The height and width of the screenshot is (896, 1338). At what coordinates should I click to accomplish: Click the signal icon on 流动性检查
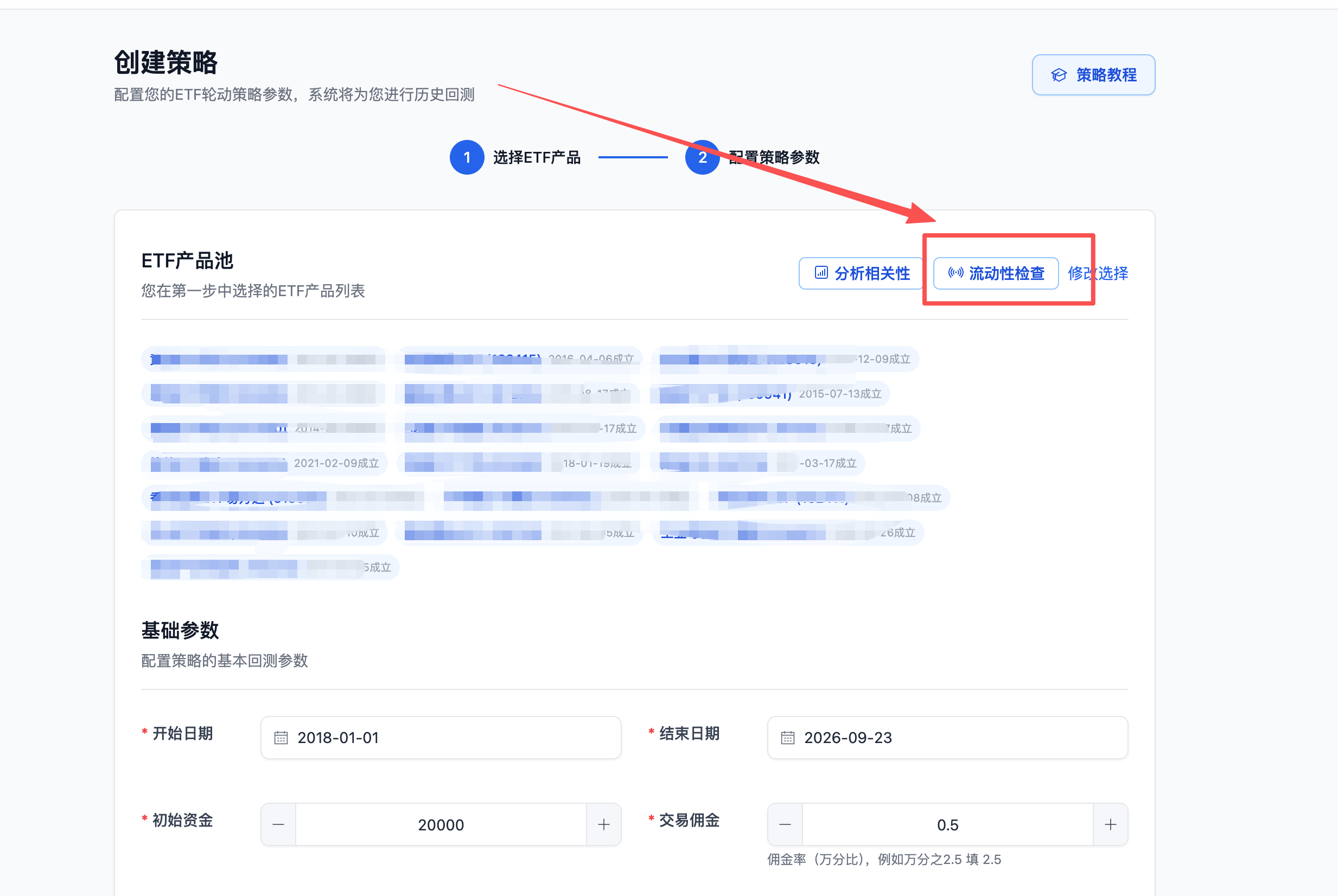955,273
